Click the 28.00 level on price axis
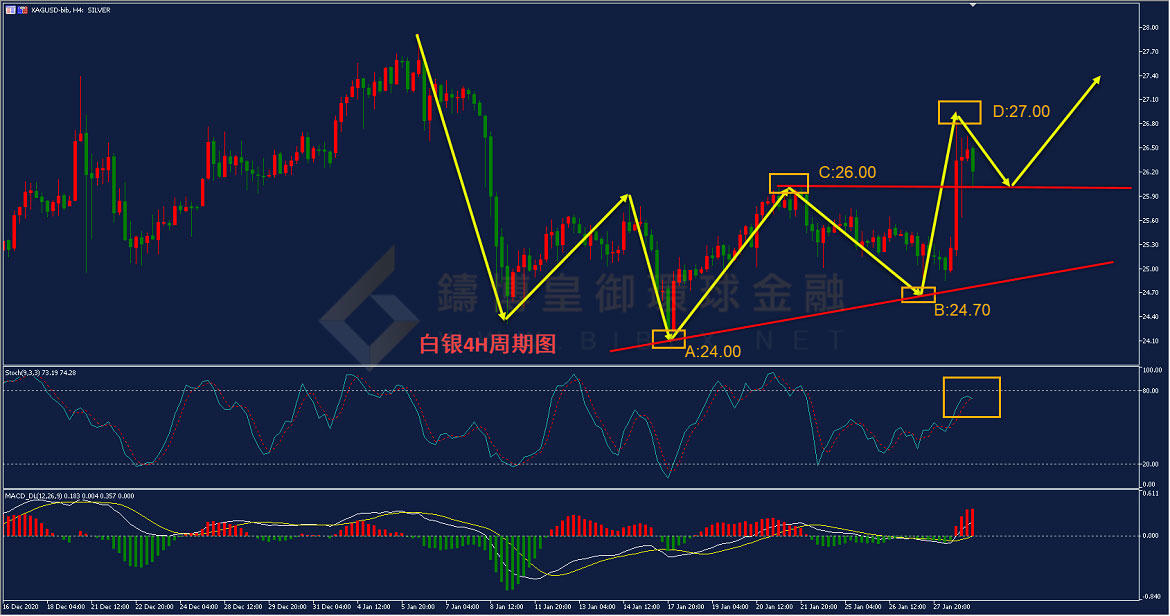Screen dimensions: 1170x616 click(x=1150, y=28)
